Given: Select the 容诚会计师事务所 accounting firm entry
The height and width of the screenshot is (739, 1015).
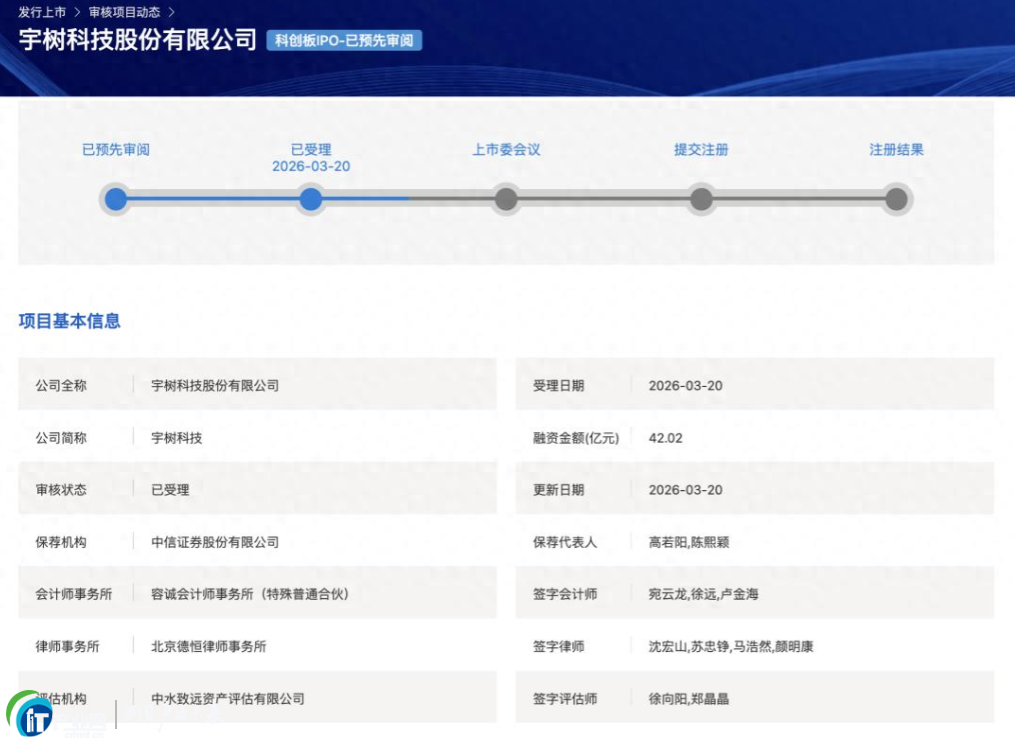Looking at the screenshot, I should coord(249,594).
